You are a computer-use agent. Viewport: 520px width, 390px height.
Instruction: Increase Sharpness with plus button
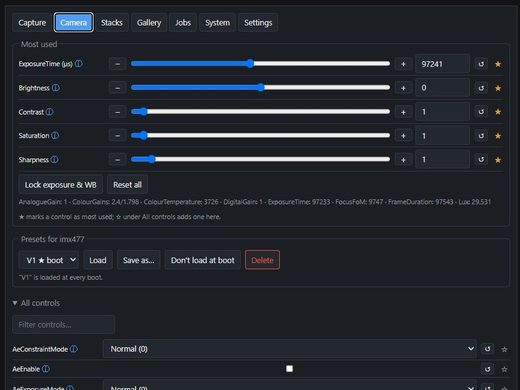(403, 160)
